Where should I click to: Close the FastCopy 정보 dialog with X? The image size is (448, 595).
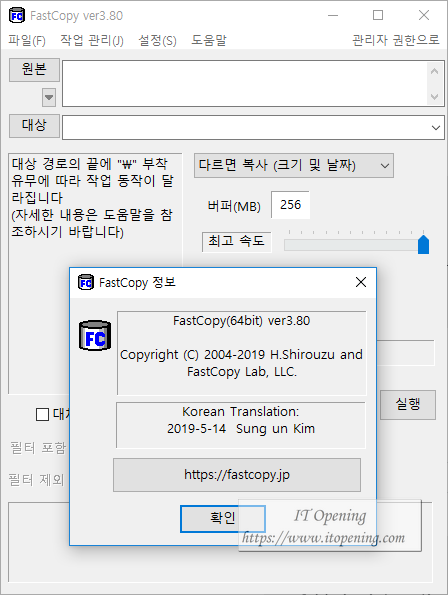[361, 282]
